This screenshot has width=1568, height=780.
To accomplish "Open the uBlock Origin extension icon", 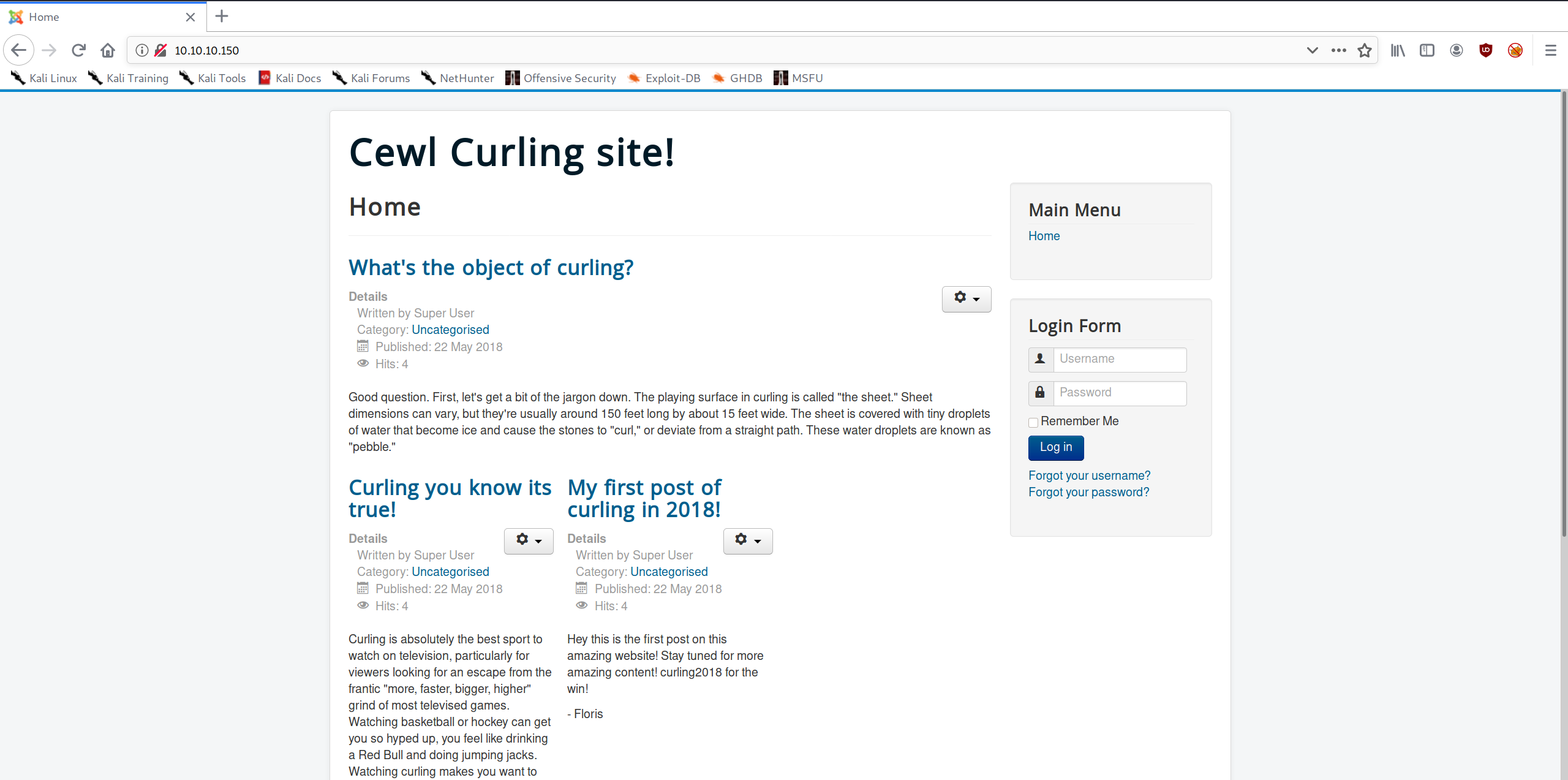I will pyautogui.click(x=1486, y=50).
